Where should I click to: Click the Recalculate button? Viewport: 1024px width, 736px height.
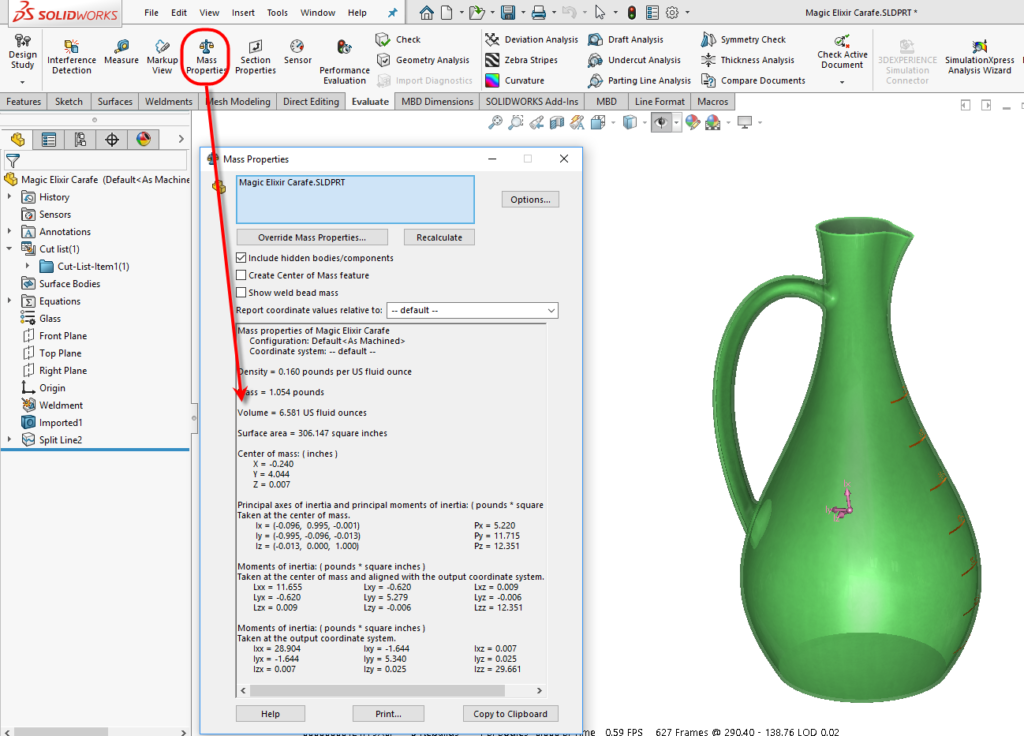point(439,238)
